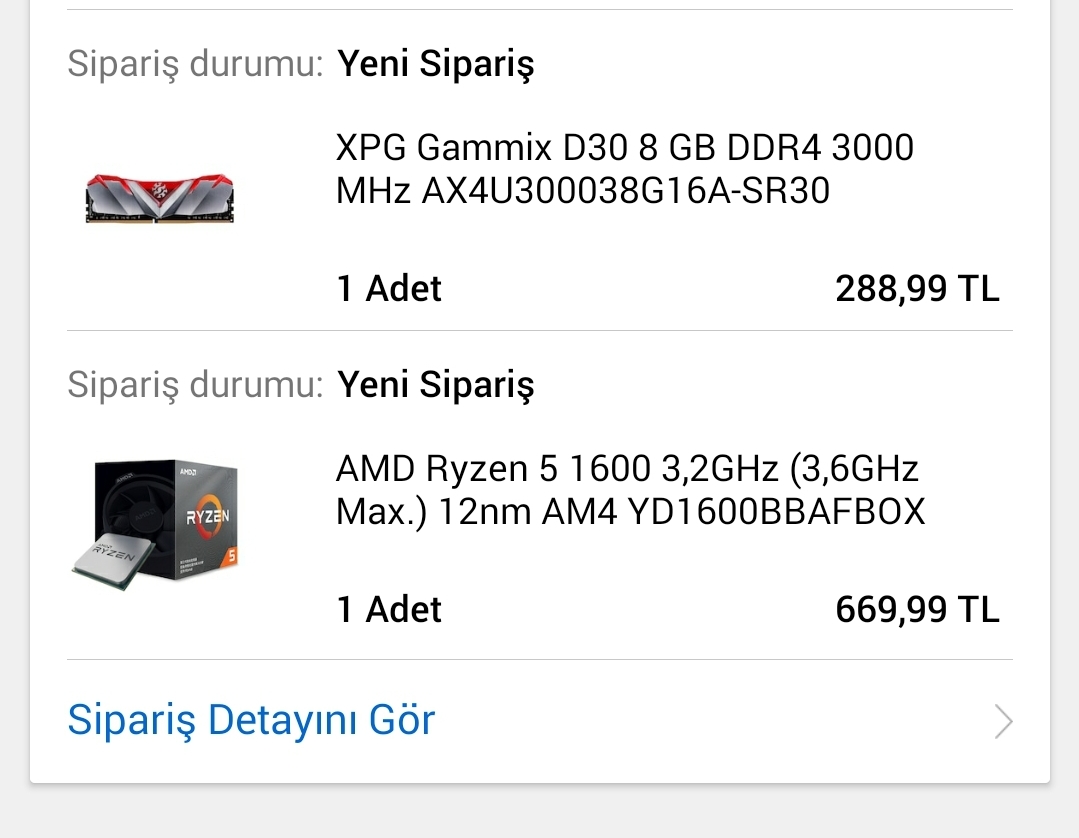Open the AMD Ryzen 5 box thumbnail
Image resolution: width=1079 pixels, height=838 pixels.
pyautogui.click(x=156, y=524)
